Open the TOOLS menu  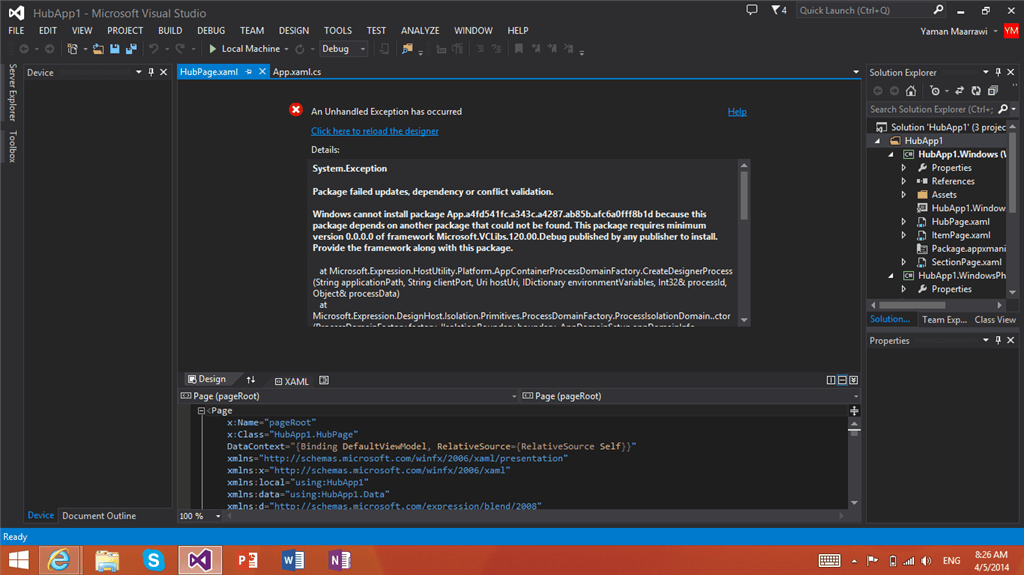(338, 31)
